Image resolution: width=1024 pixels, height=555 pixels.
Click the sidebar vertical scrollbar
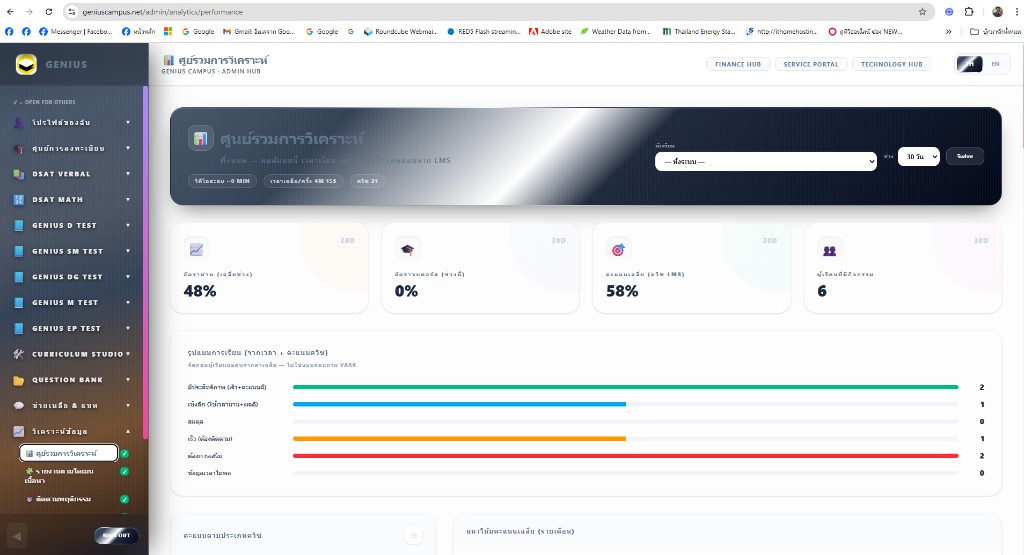145,261
